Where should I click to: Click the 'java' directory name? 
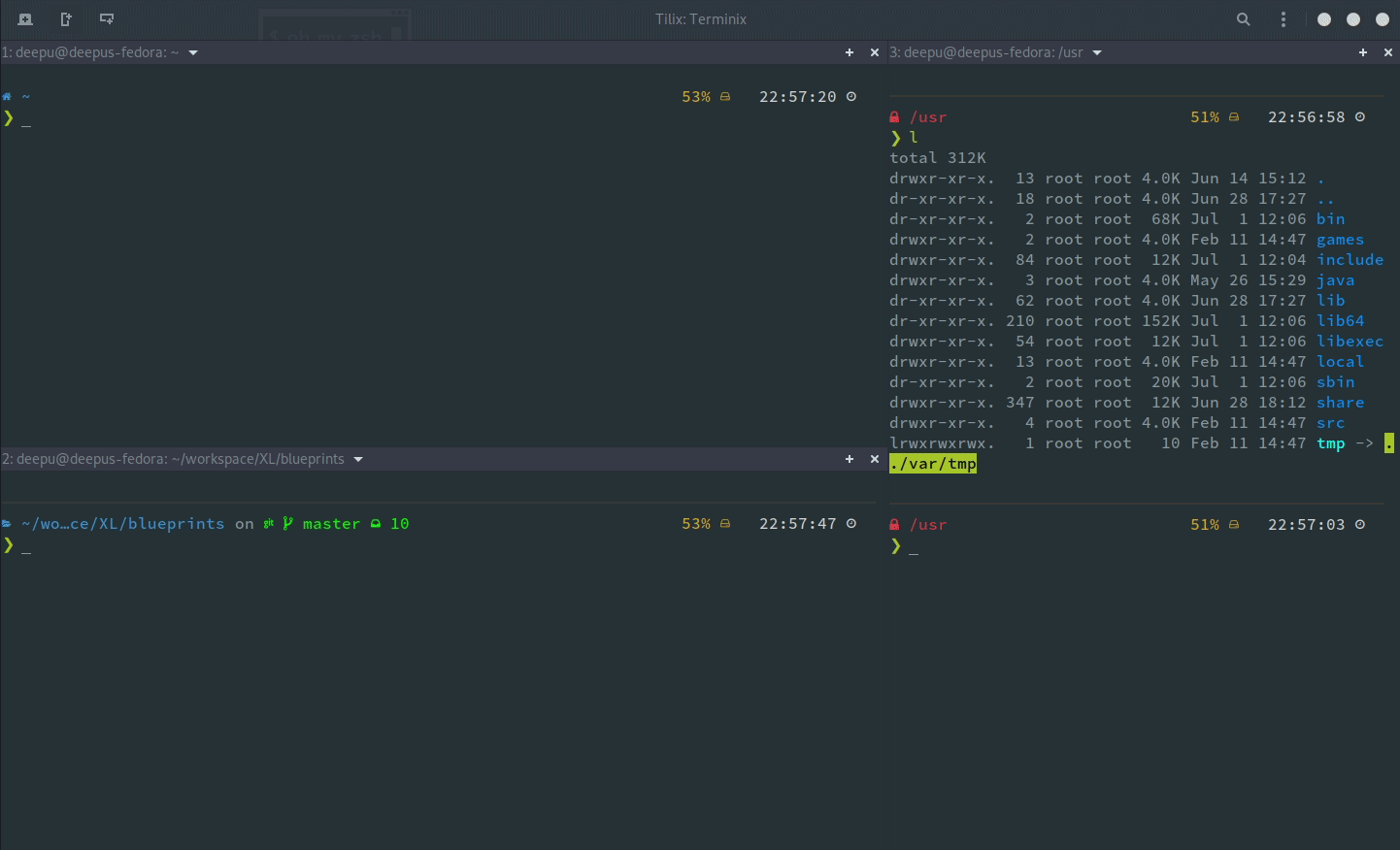1336,279
